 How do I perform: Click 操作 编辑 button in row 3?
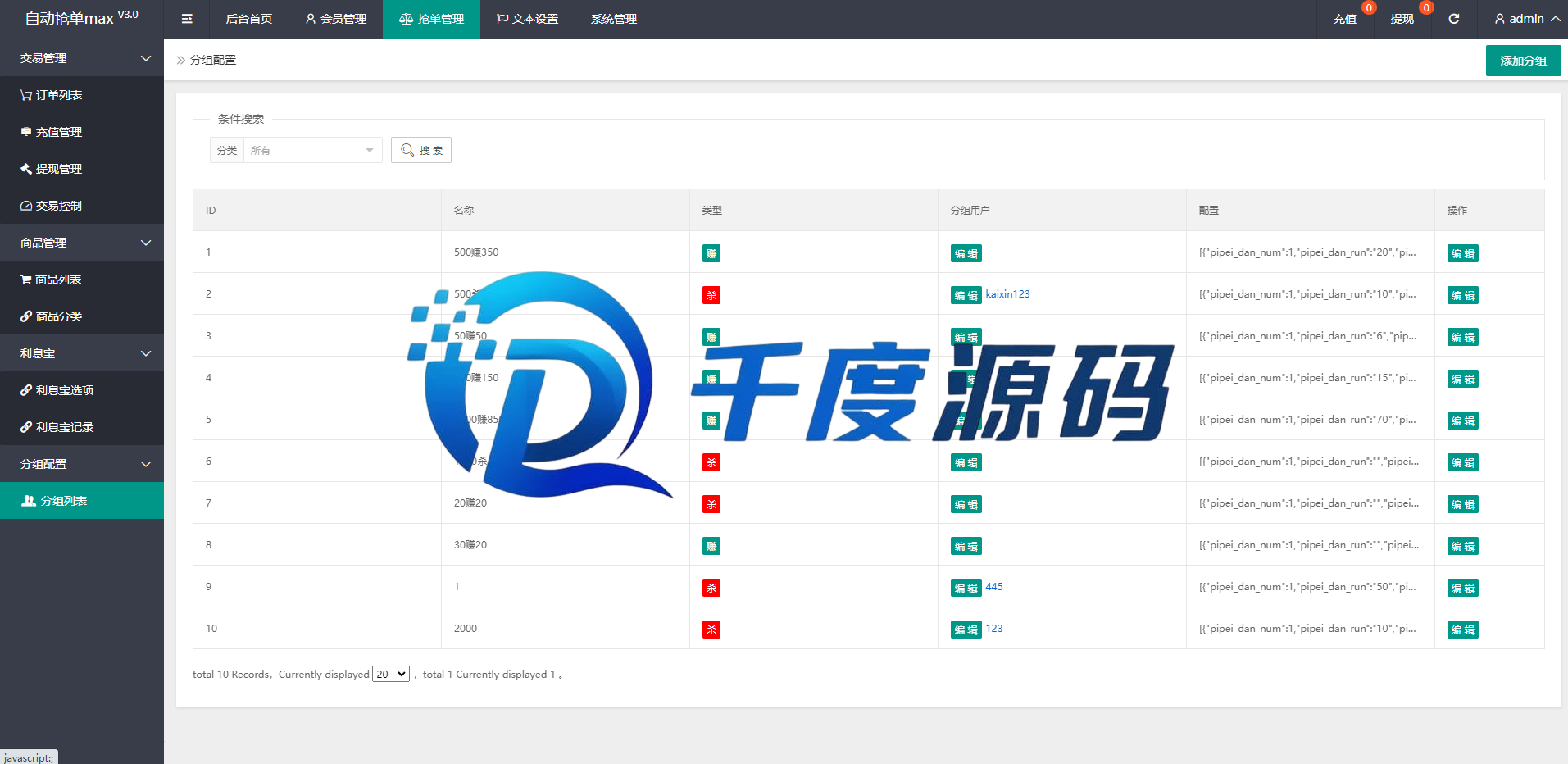pyautogui.click(x=1463, y=337)
